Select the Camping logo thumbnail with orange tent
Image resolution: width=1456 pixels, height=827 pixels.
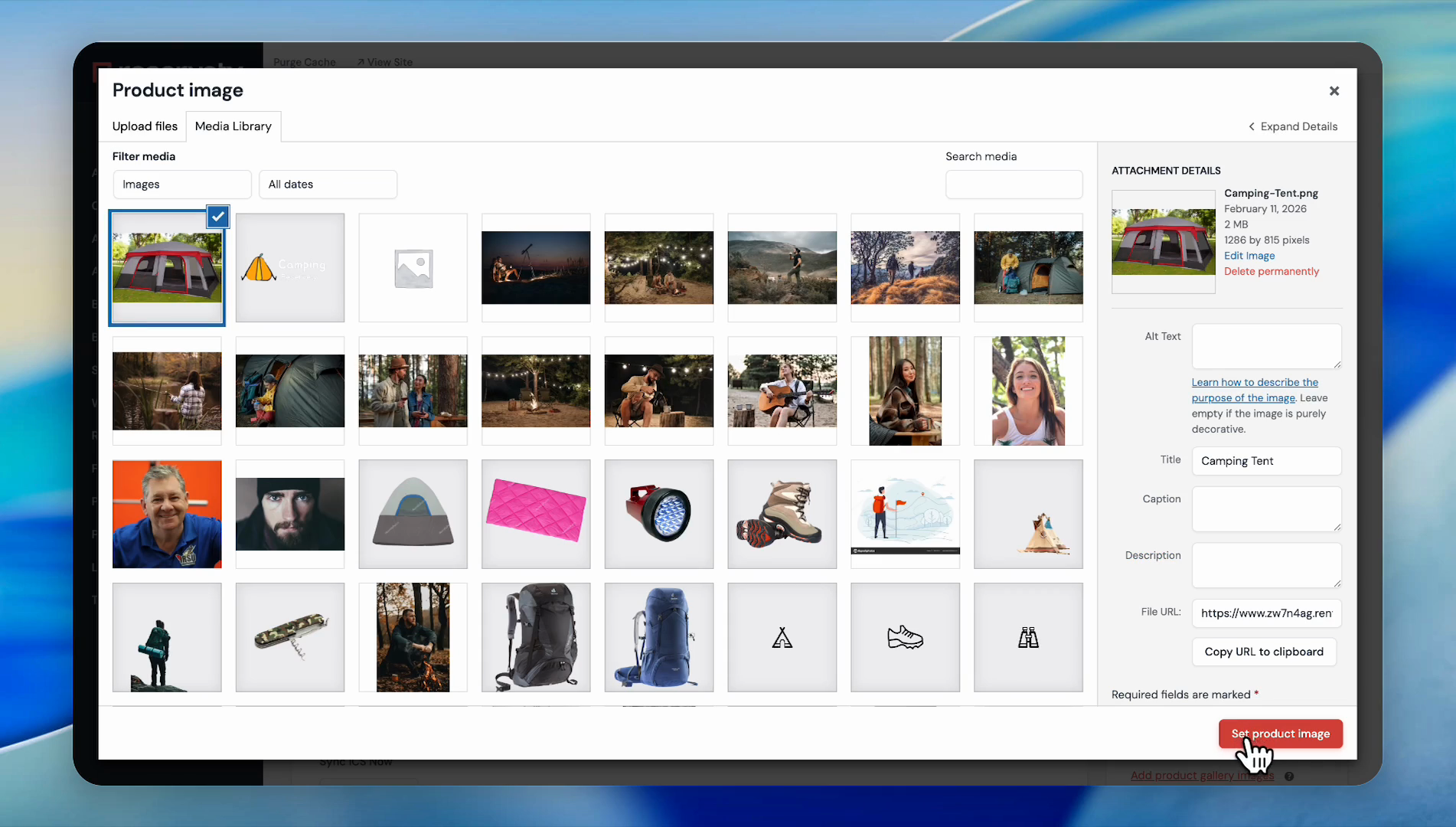(290, 268)
